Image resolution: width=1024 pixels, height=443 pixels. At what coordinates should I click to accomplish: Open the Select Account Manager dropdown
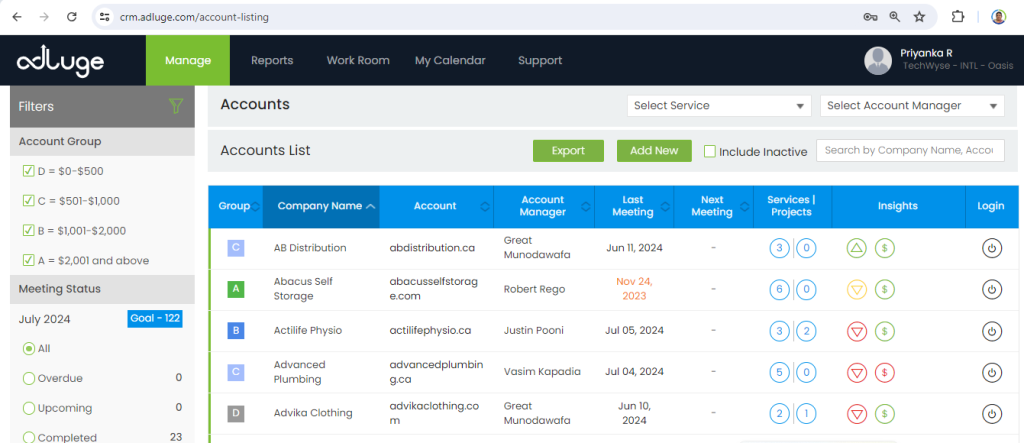pos(911,106)
